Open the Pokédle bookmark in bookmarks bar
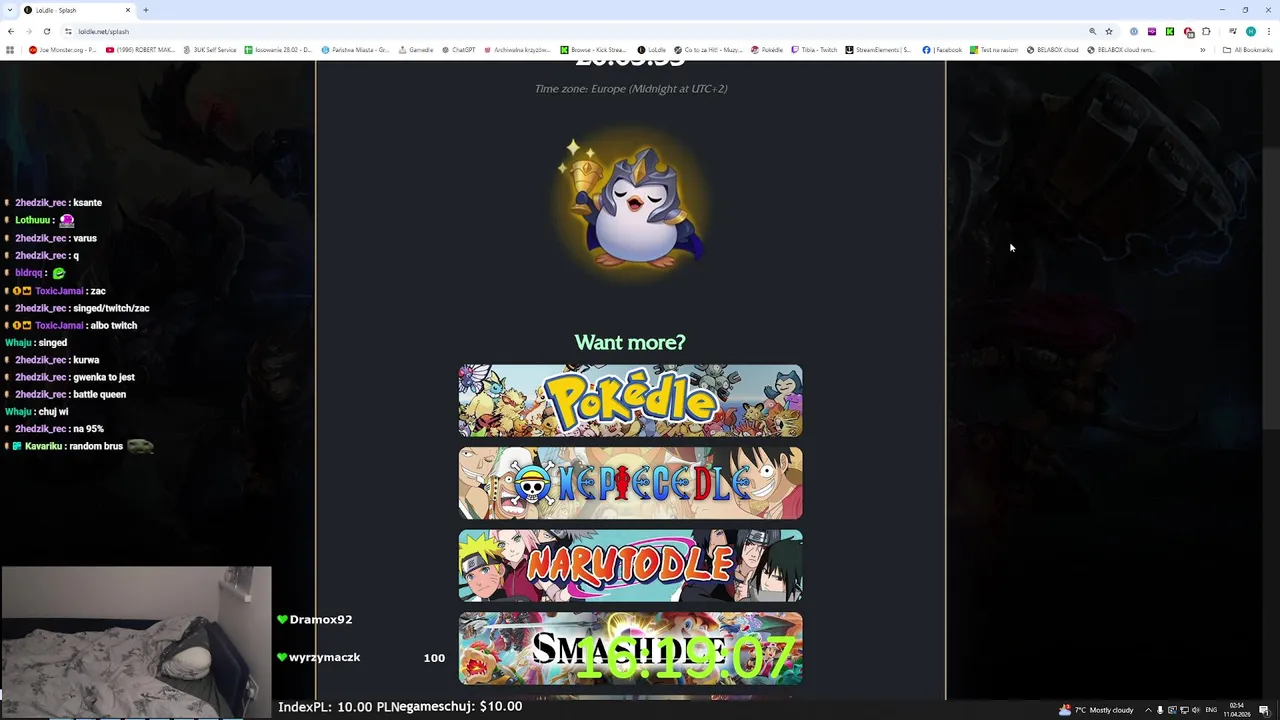This screenshot has height=720, width=1280. [767, 50]
